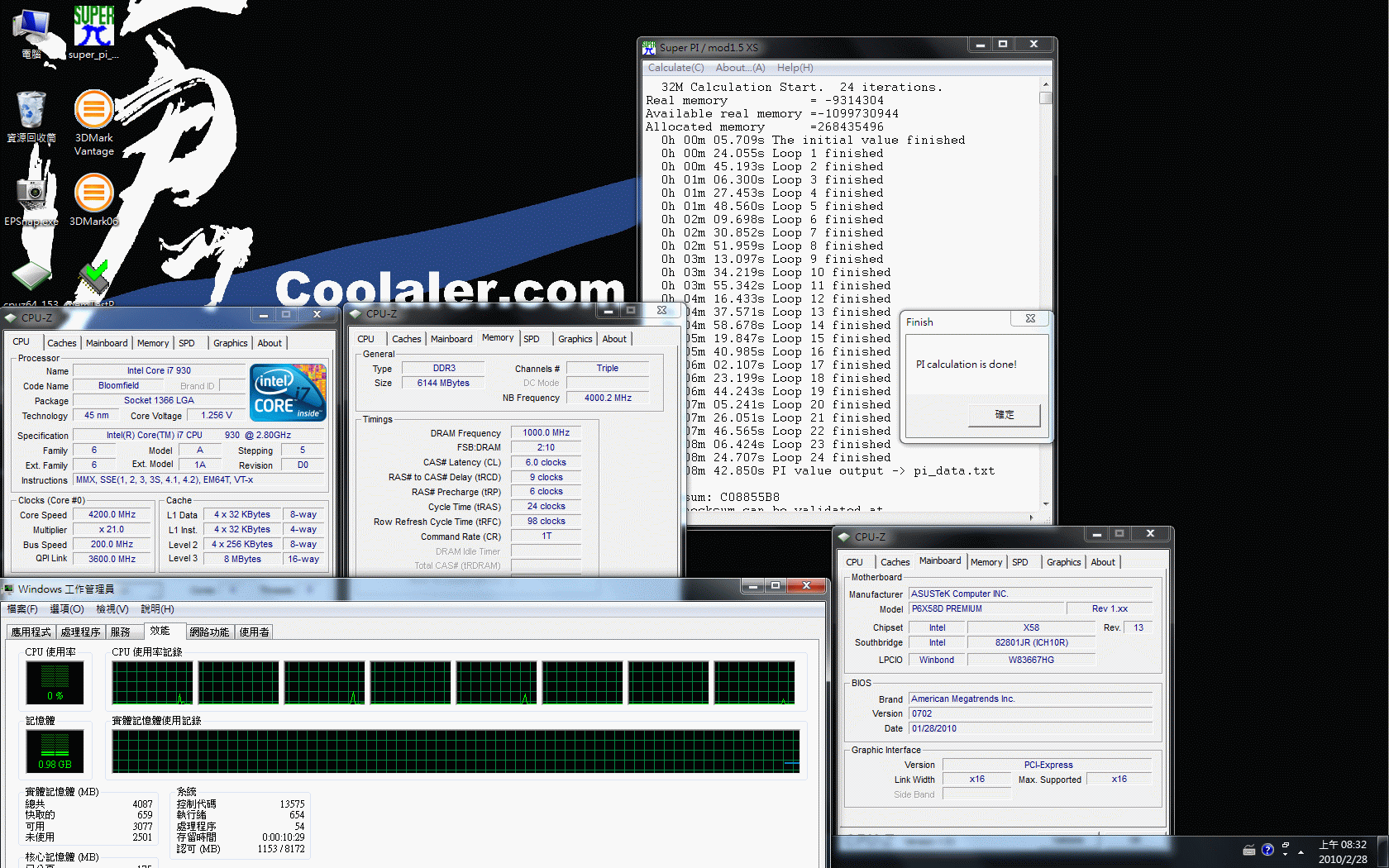Screen dimensions: 1389x868
Task: Click the Intel Core i7 logo in CPU-Z
Action: [288, 393]
